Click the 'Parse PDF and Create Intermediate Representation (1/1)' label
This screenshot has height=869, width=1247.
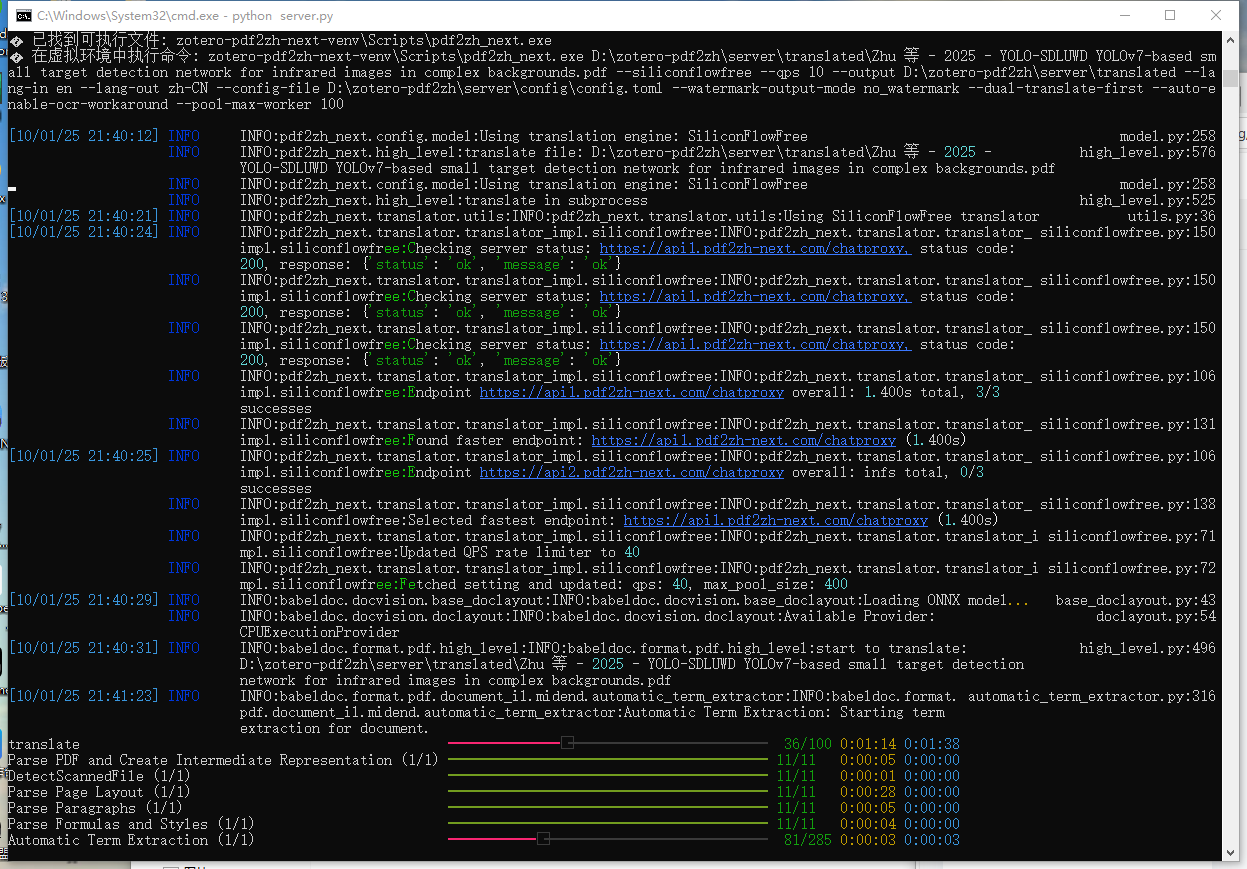point(223,760)
